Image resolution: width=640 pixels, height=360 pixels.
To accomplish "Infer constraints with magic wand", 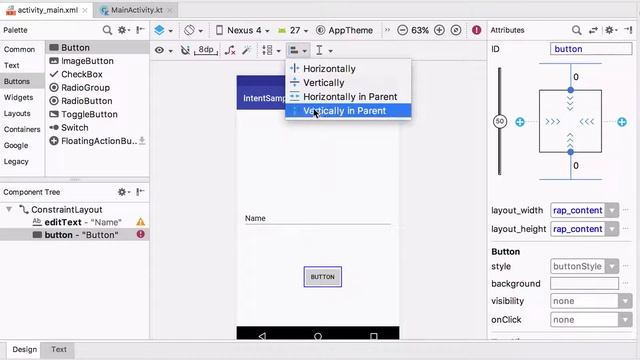I will point(247,50).
